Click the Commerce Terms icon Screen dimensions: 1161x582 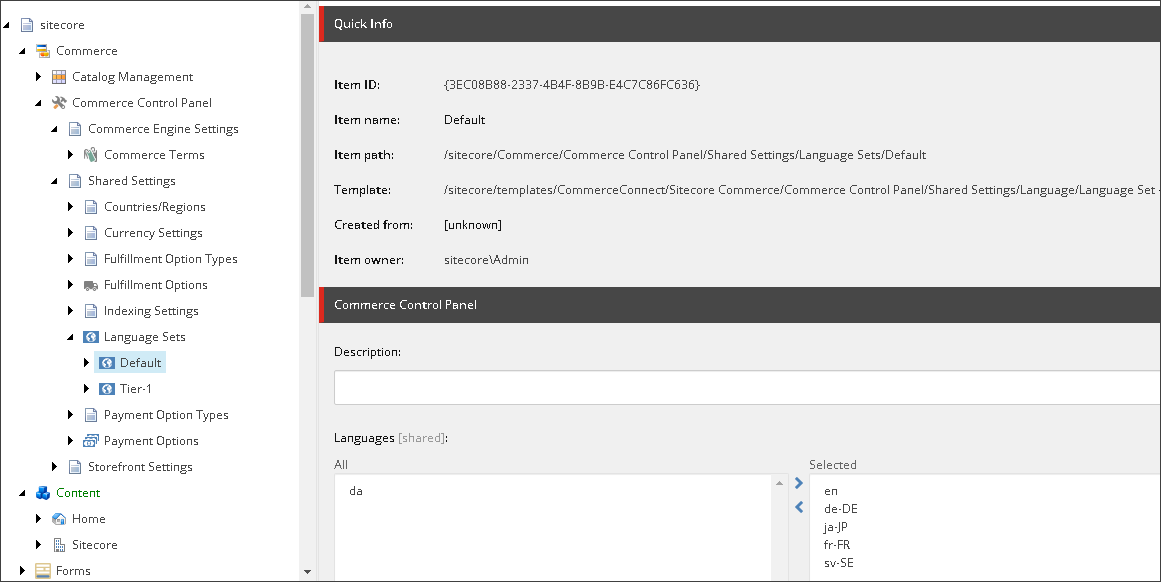tap(90, 155)
